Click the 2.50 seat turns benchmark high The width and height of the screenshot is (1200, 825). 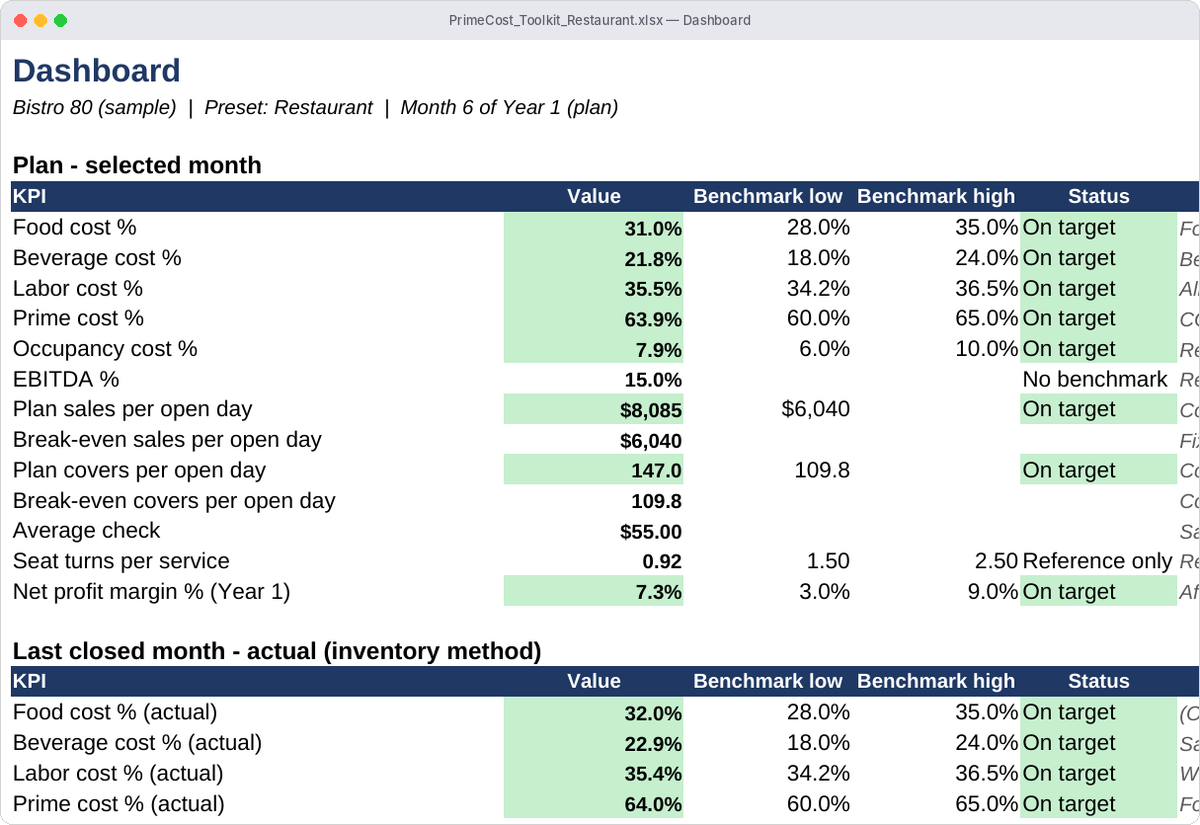996,562
